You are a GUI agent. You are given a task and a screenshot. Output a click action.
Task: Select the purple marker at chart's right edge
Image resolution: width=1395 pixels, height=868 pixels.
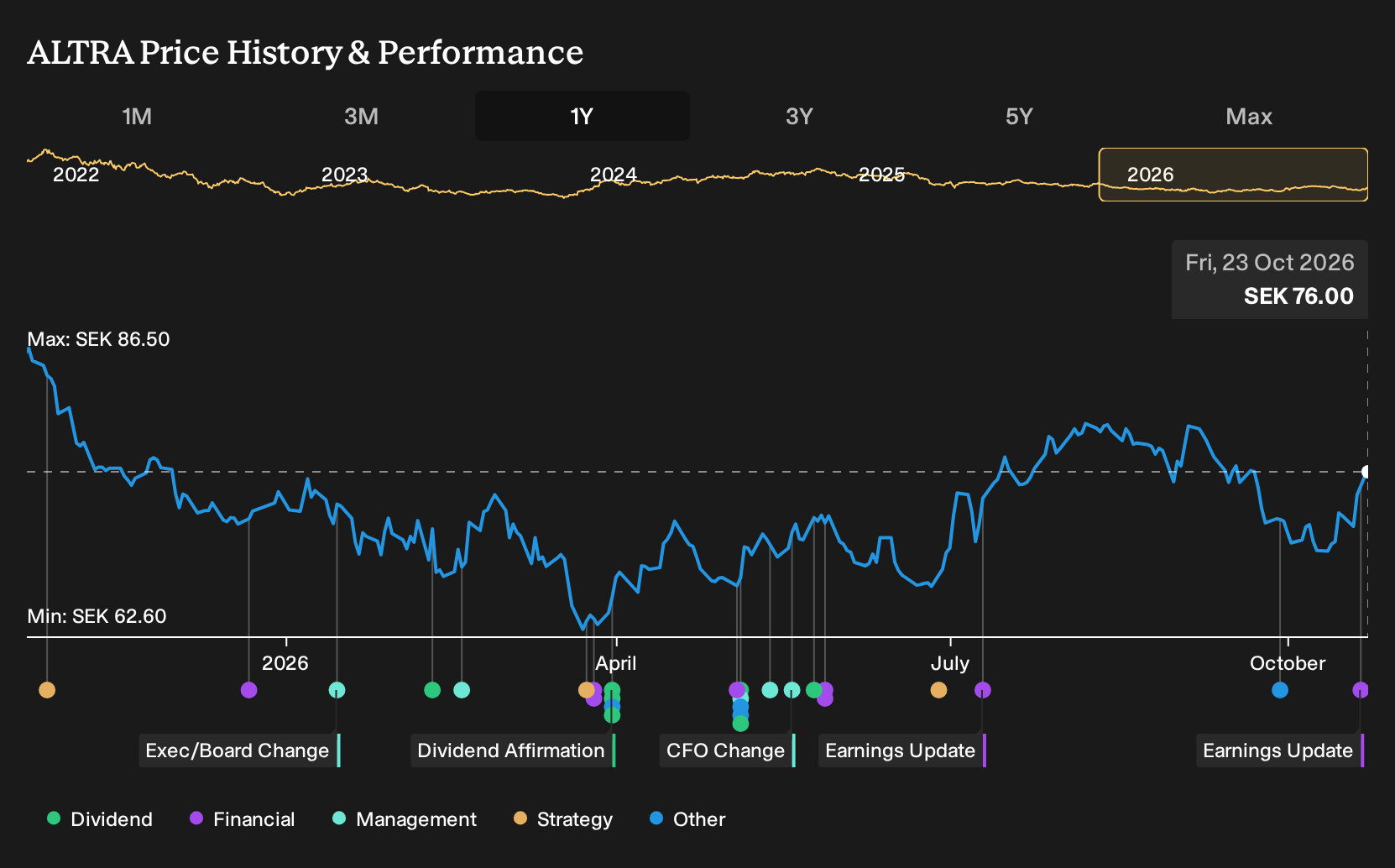pos(1361,690)
